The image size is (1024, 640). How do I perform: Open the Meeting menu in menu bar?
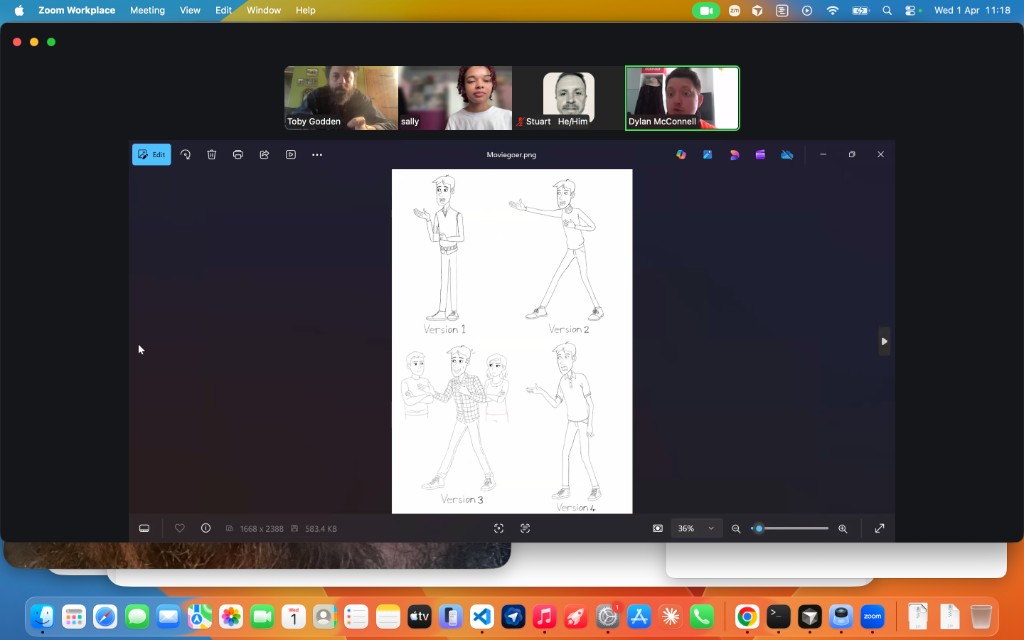(x=147, y=10)
